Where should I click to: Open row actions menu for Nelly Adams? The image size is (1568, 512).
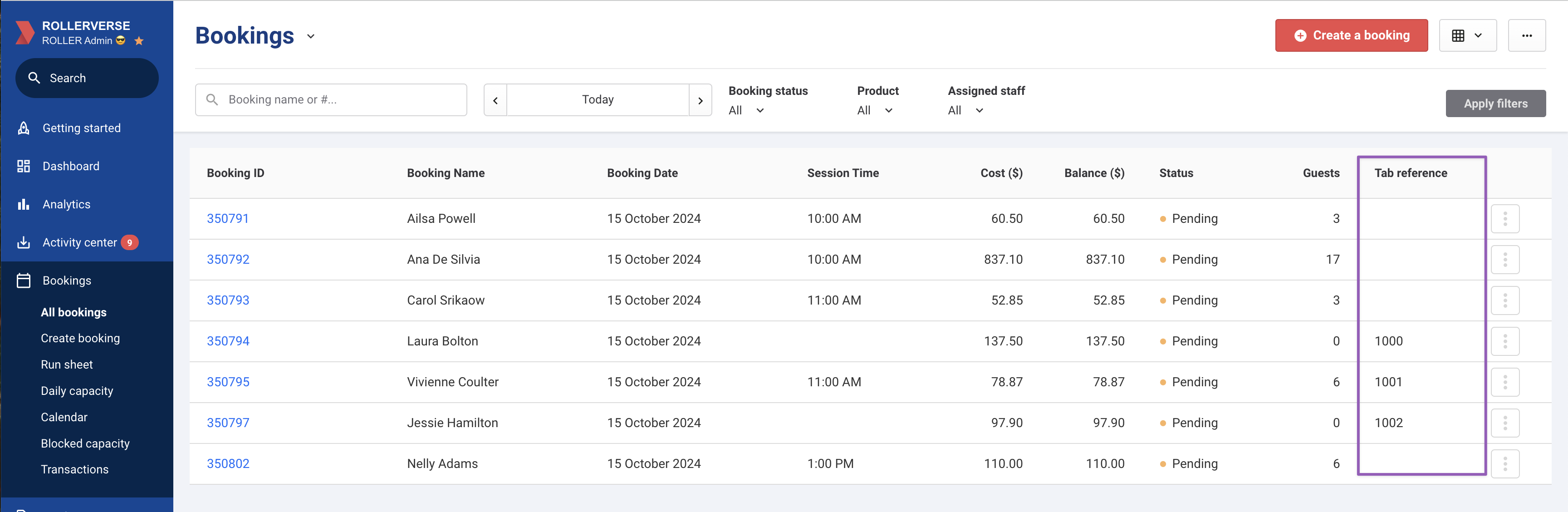pyautogui.click(x=1504, y=463)
